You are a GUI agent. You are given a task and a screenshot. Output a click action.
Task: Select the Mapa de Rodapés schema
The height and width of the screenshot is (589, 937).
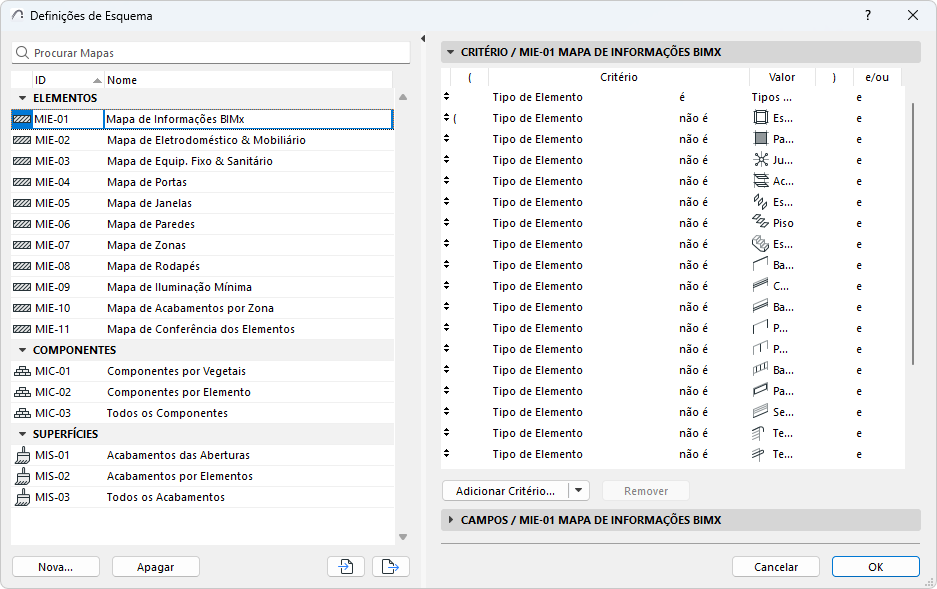[153, 266]
